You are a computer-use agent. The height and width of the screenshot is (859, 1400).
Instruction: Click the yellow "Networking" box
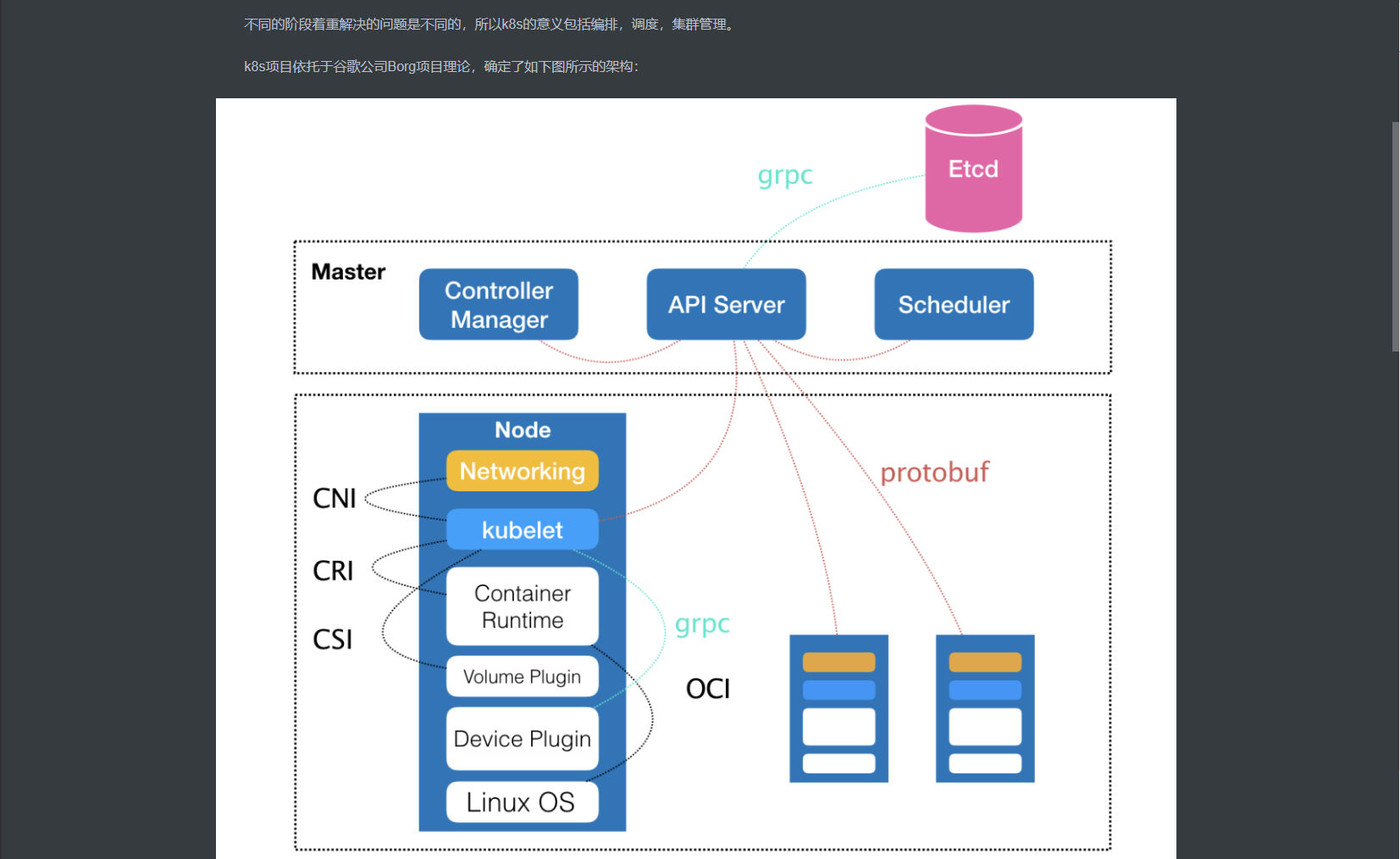click(x=523, y=471)
